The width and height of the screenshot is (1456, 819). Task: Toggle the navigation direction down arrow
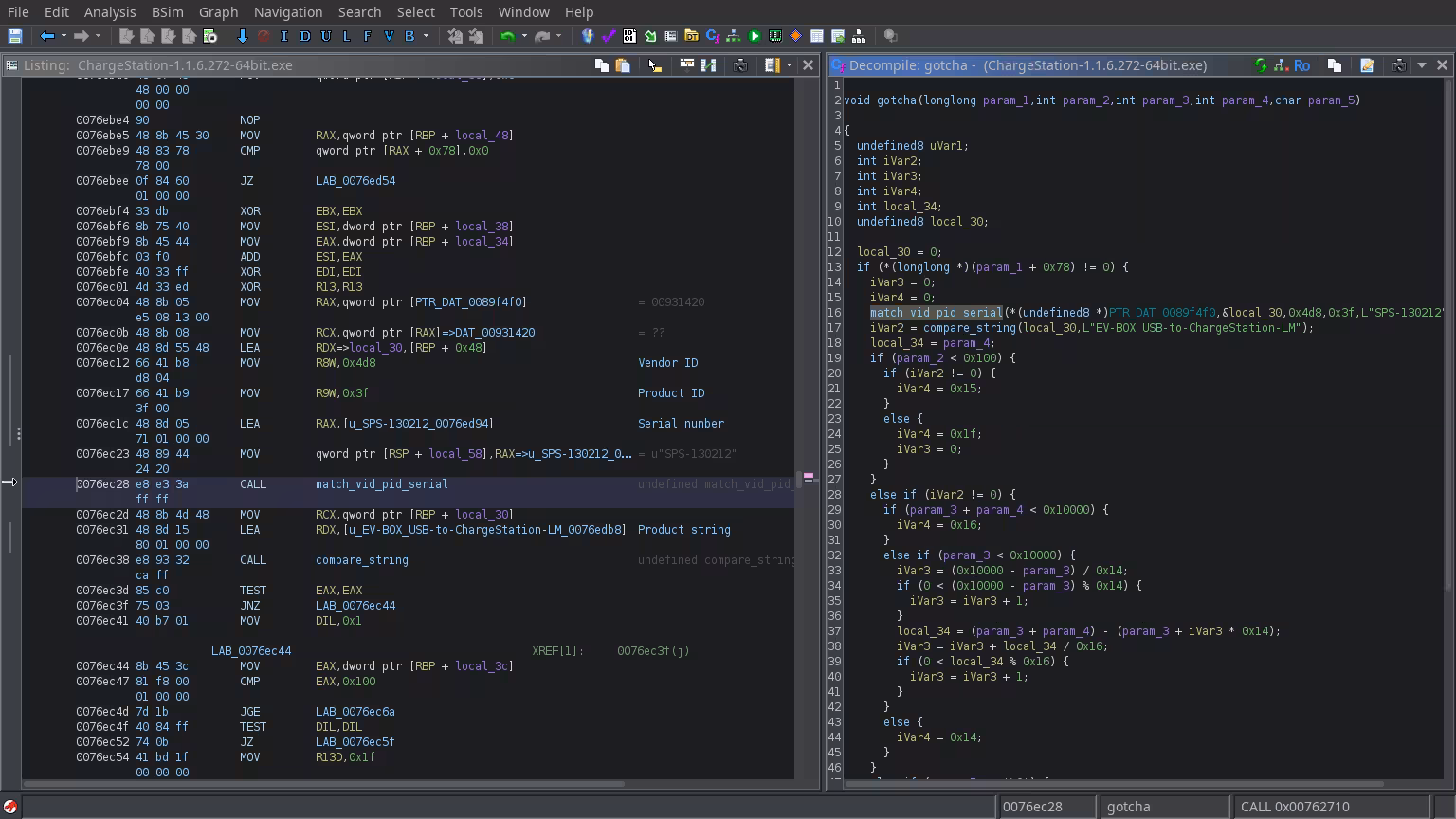[242, 36]
